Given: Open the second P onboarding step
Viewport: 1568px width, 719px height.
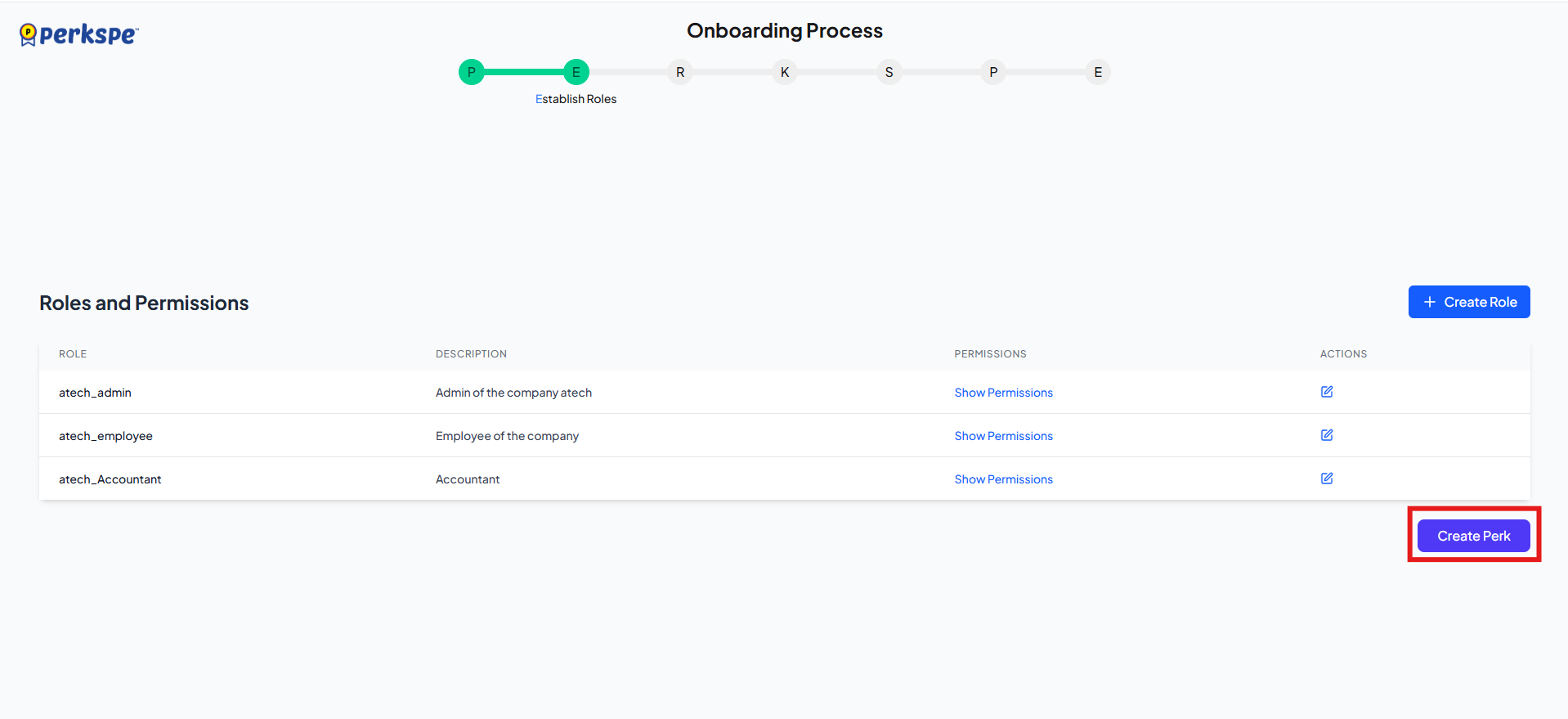Looking at the screenshot, I should [x=993, y=72].
